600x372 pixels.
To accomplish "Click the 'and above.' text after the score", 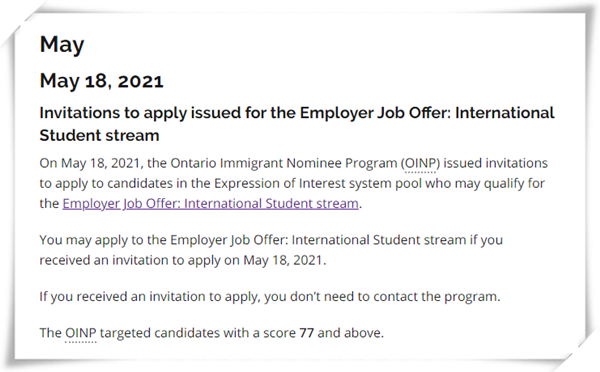I will [x=351, y=333].
